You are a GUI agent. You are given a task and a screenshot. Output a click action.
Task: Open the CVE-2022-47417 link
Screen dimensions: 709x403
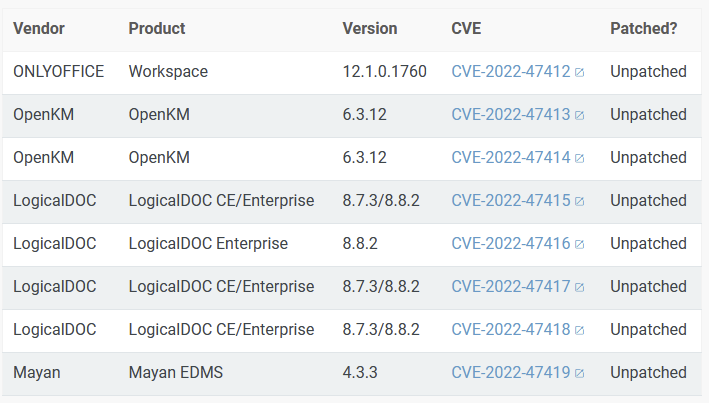[x=511, y=287]
